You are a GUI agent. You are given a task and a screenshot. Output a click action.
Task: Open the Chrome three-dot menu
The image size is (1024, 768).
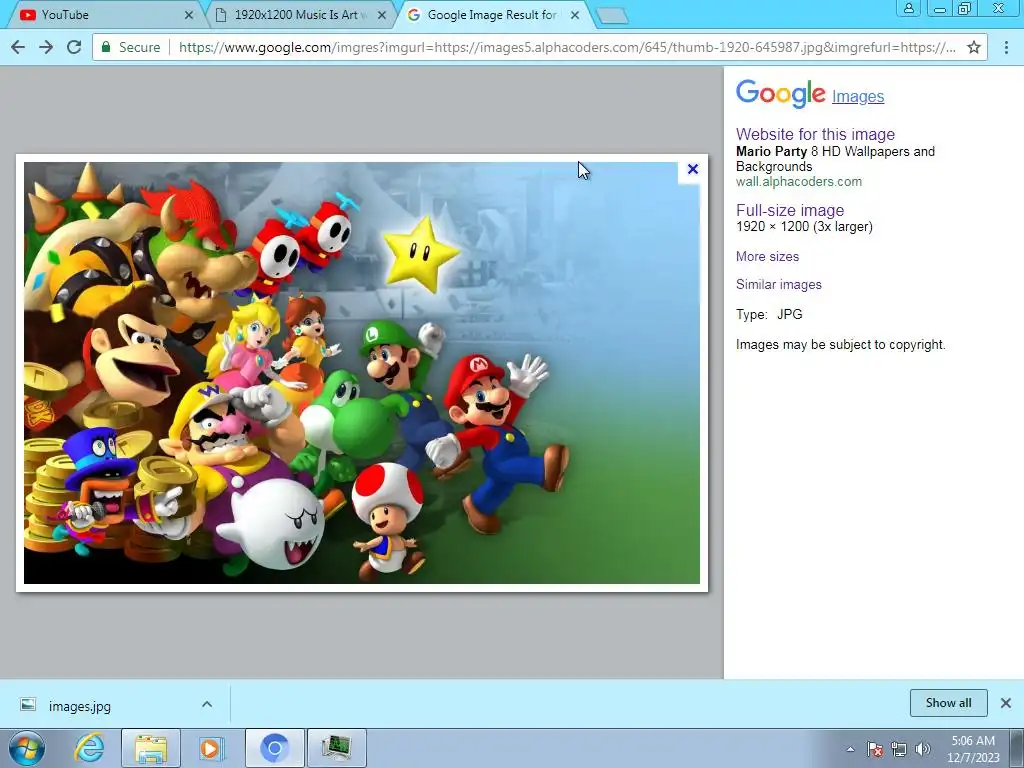(x=1006, y=47)
